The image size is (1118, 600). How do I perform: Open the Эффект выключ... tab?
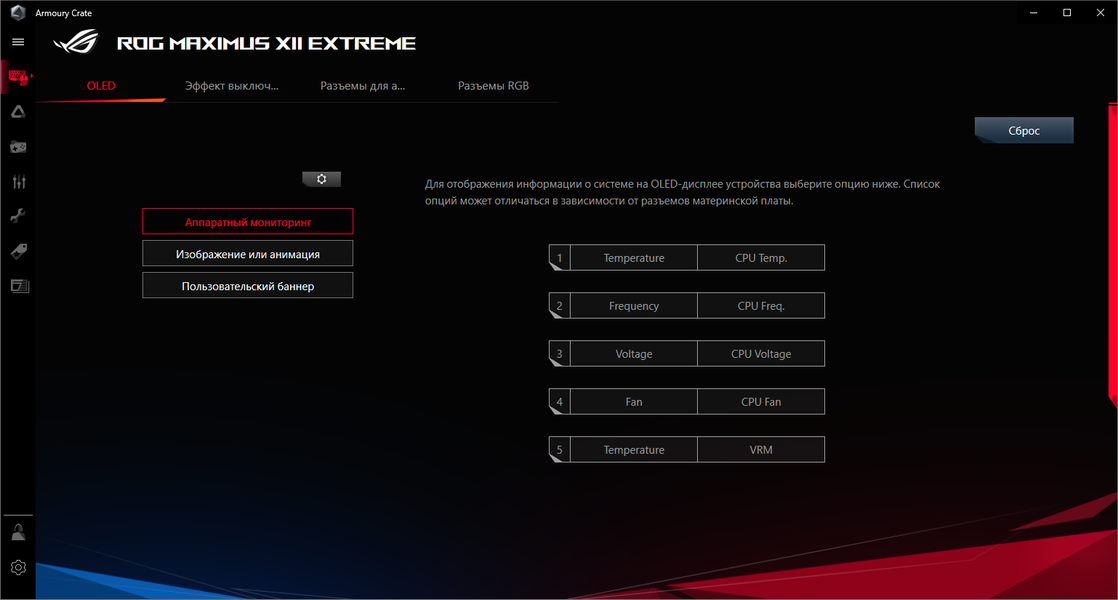(x=232, y=86)
